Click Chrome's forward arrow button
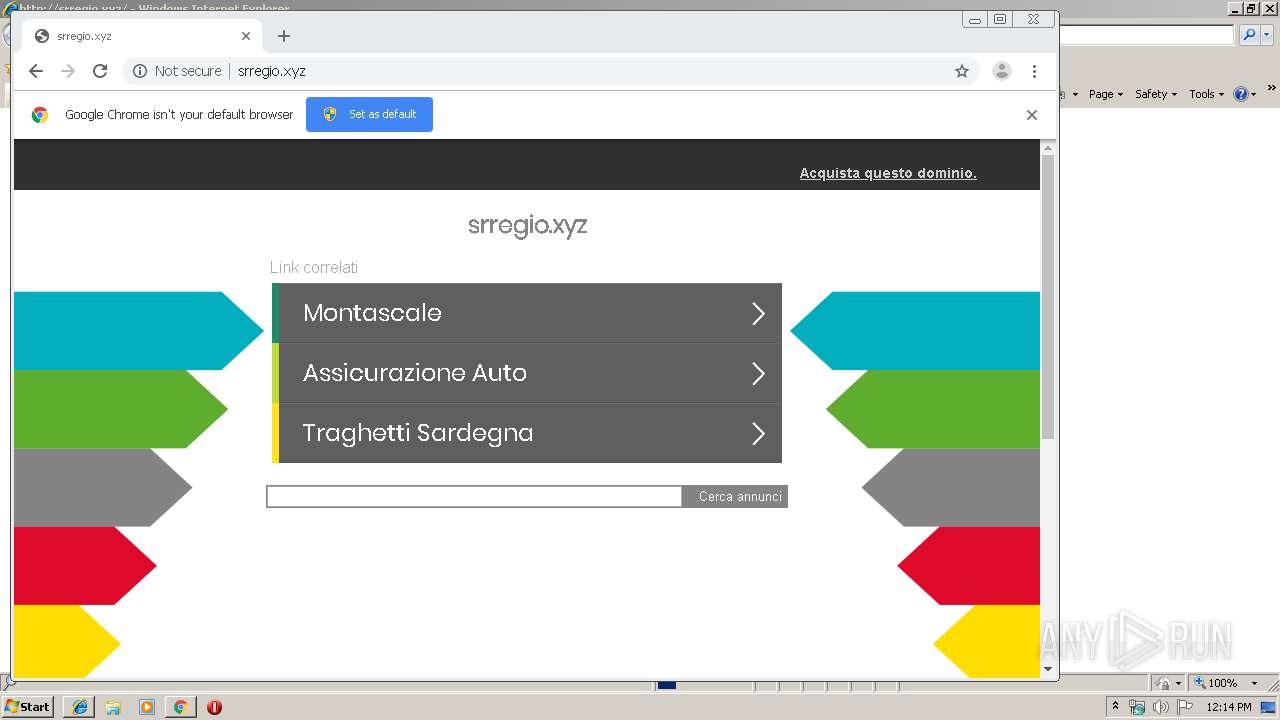 click(x=68, y=71)
